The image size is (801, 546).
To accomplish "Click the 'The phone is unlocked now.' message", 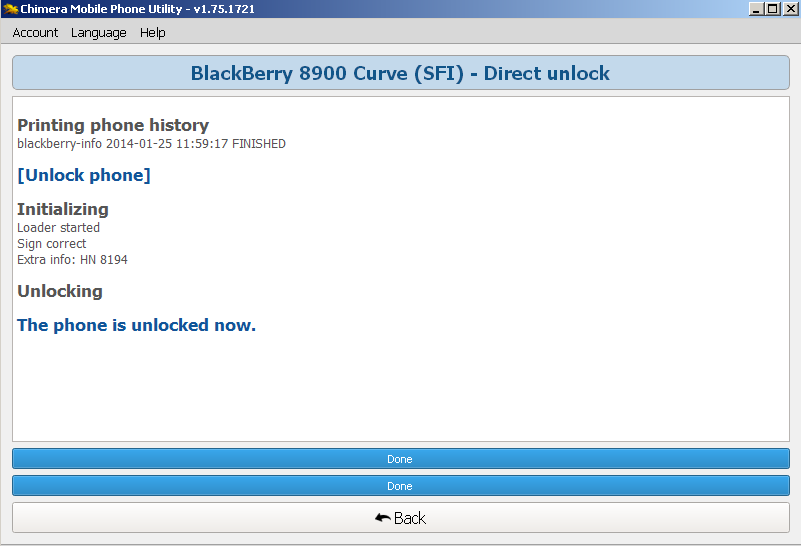I will click(x=136, y=325).
